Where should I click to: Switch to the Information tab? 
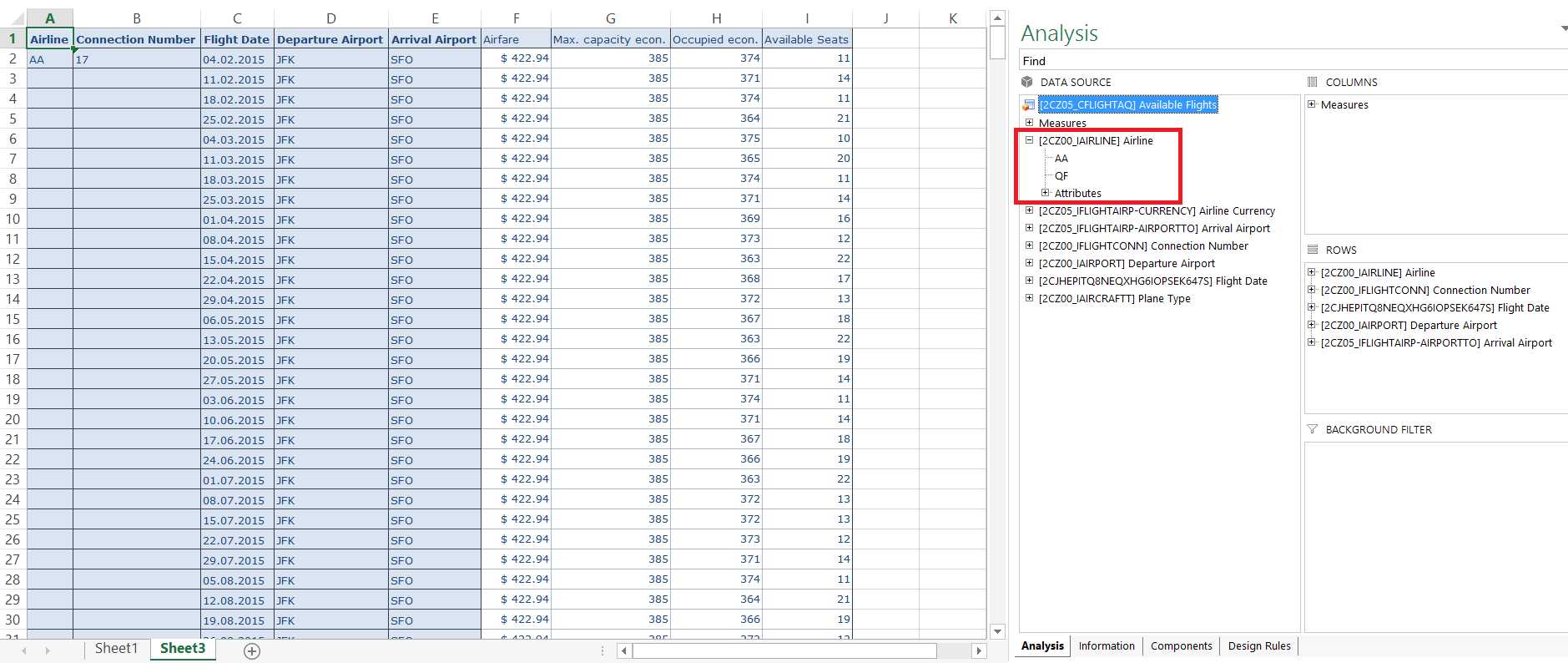[x=1106, y=645]
